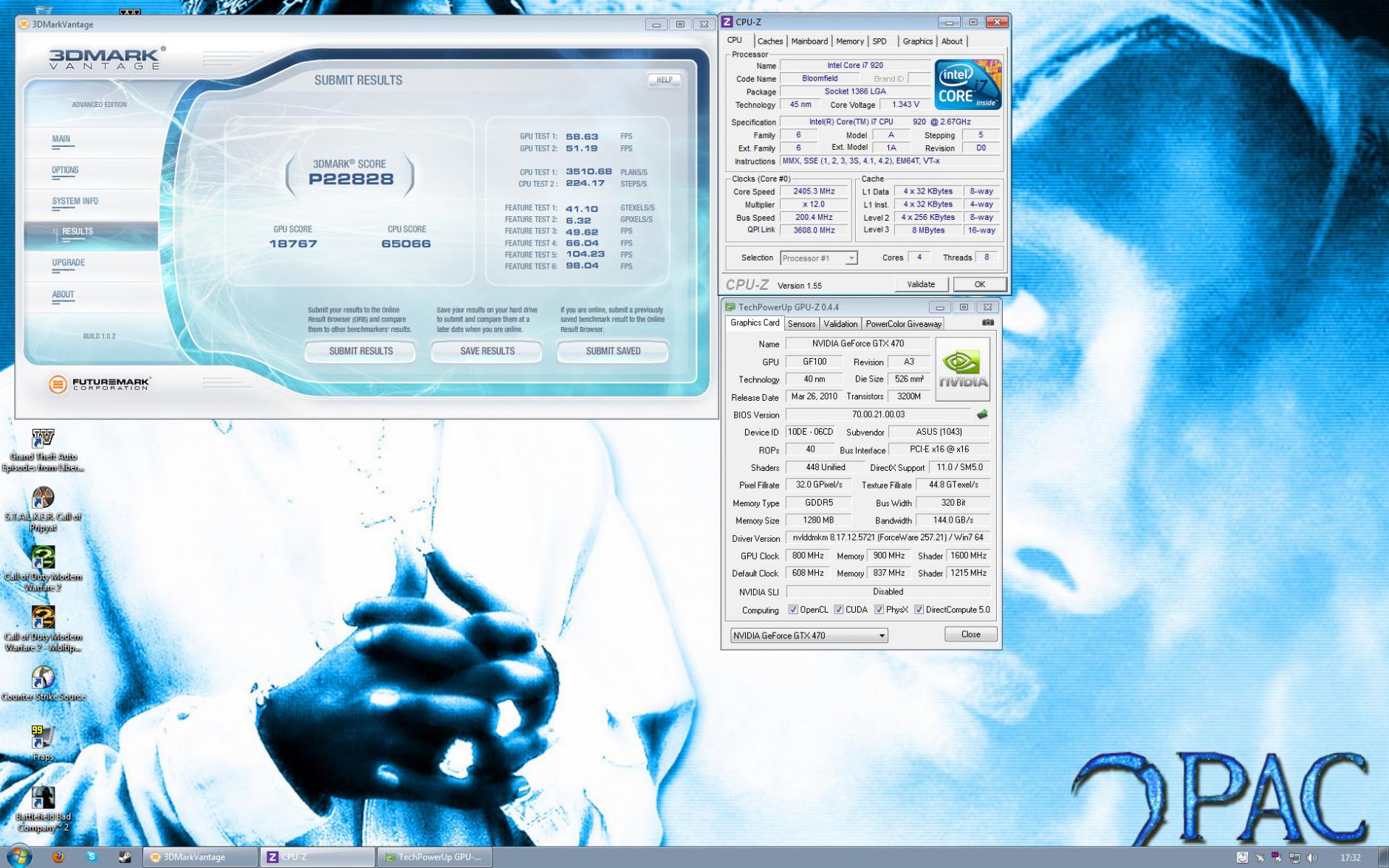Open the PowerColor Giveaway tab
1389x868 pixels.
coord(903,324)
